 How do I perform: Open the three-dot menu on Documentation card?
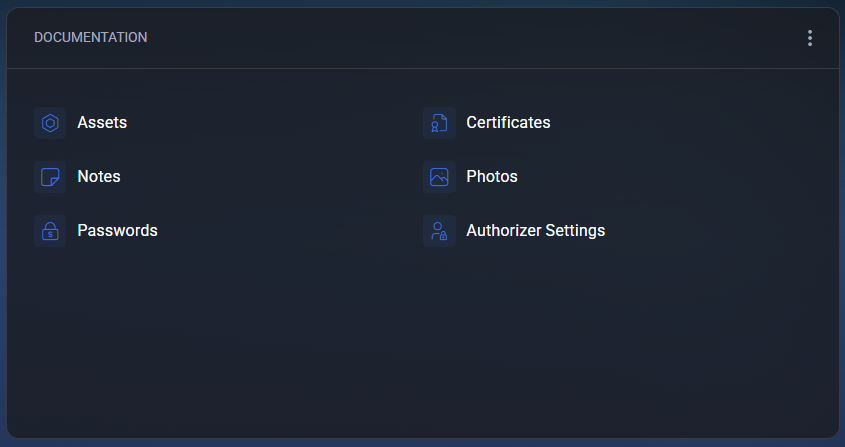pos(810,38)
